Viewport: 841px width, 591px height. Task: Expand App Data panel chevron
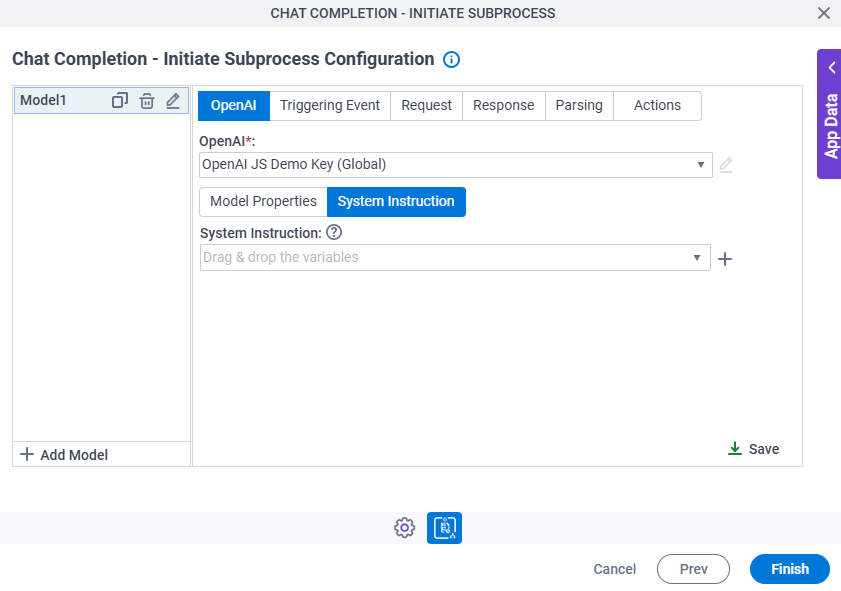(832, 68)
